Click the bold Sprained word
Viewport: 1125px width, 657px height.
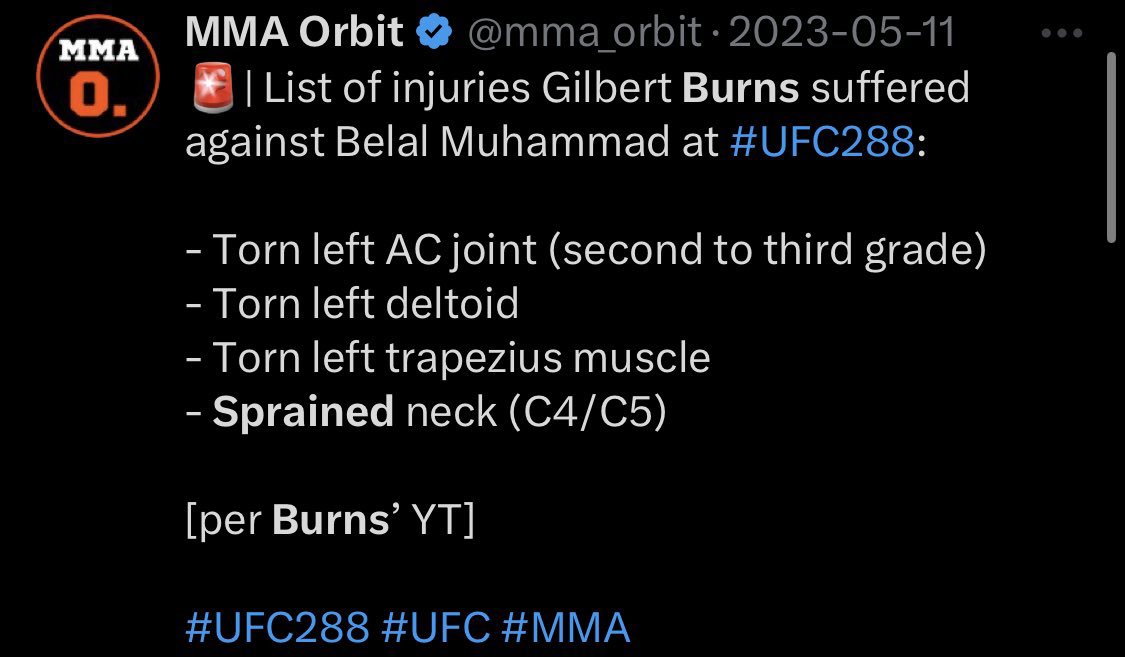coord(303,412)
